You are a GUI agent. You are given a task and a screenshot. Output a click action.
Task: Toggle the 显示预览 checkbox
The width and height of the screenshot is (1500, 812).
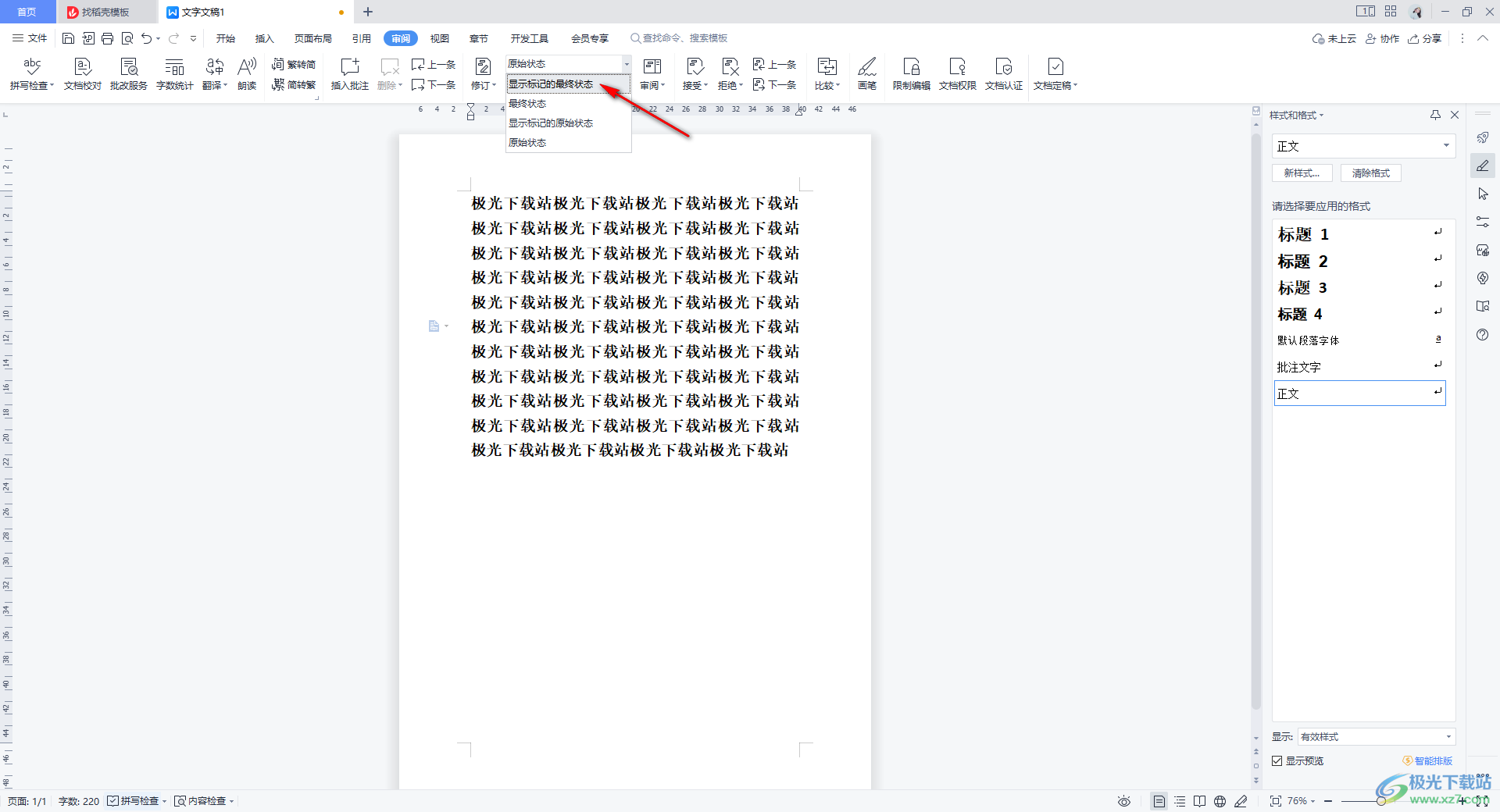pyautogui.click(x=1277, y=760)
